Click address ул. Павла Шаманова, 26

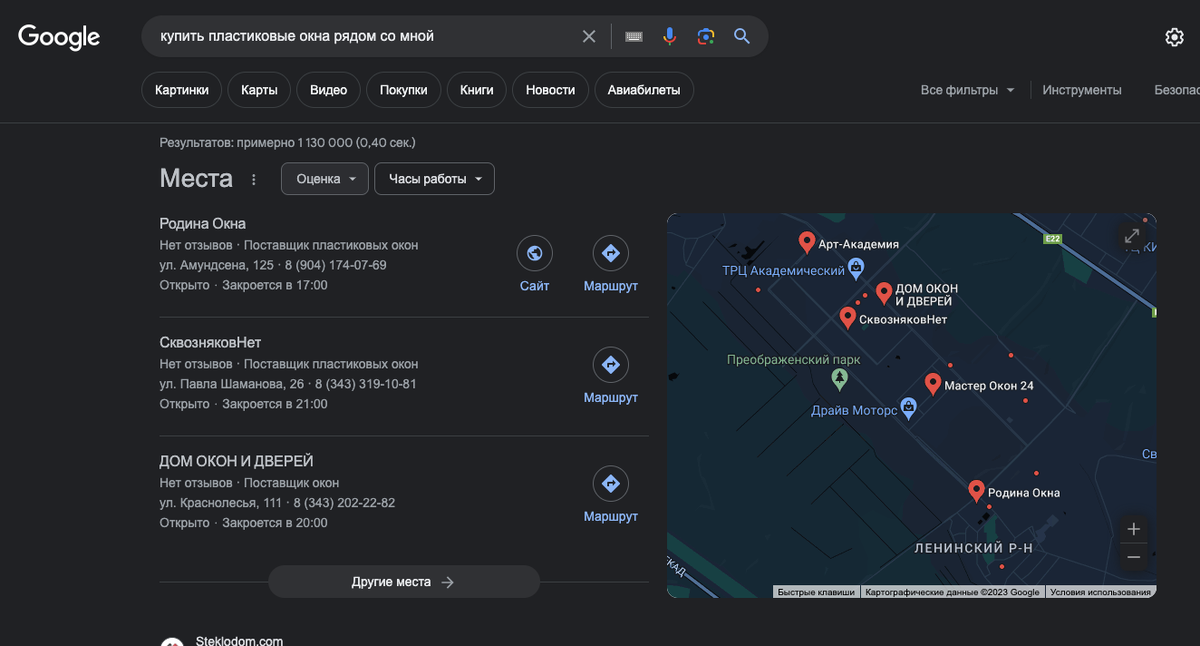232,384
